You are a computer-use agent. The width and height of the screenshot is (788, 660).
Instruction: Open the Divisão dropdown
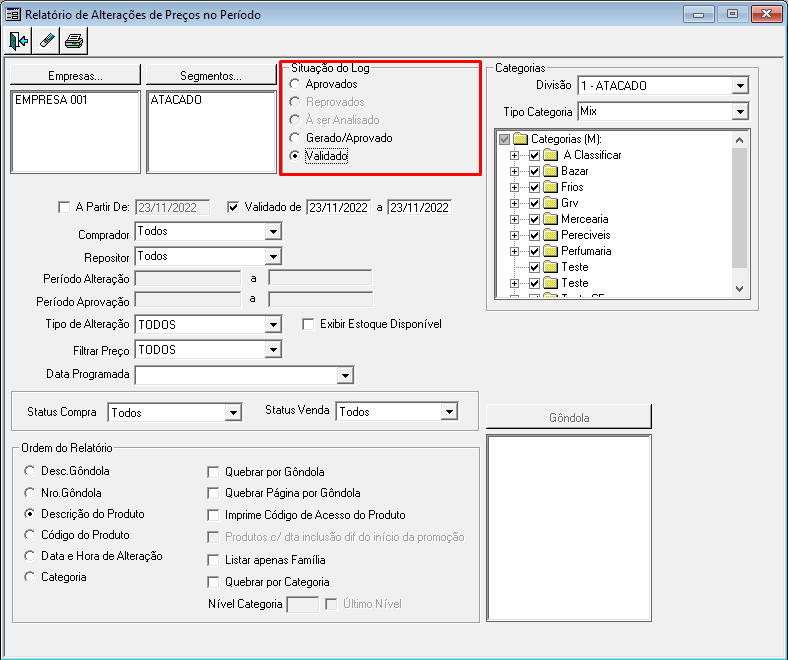(740, 86)
